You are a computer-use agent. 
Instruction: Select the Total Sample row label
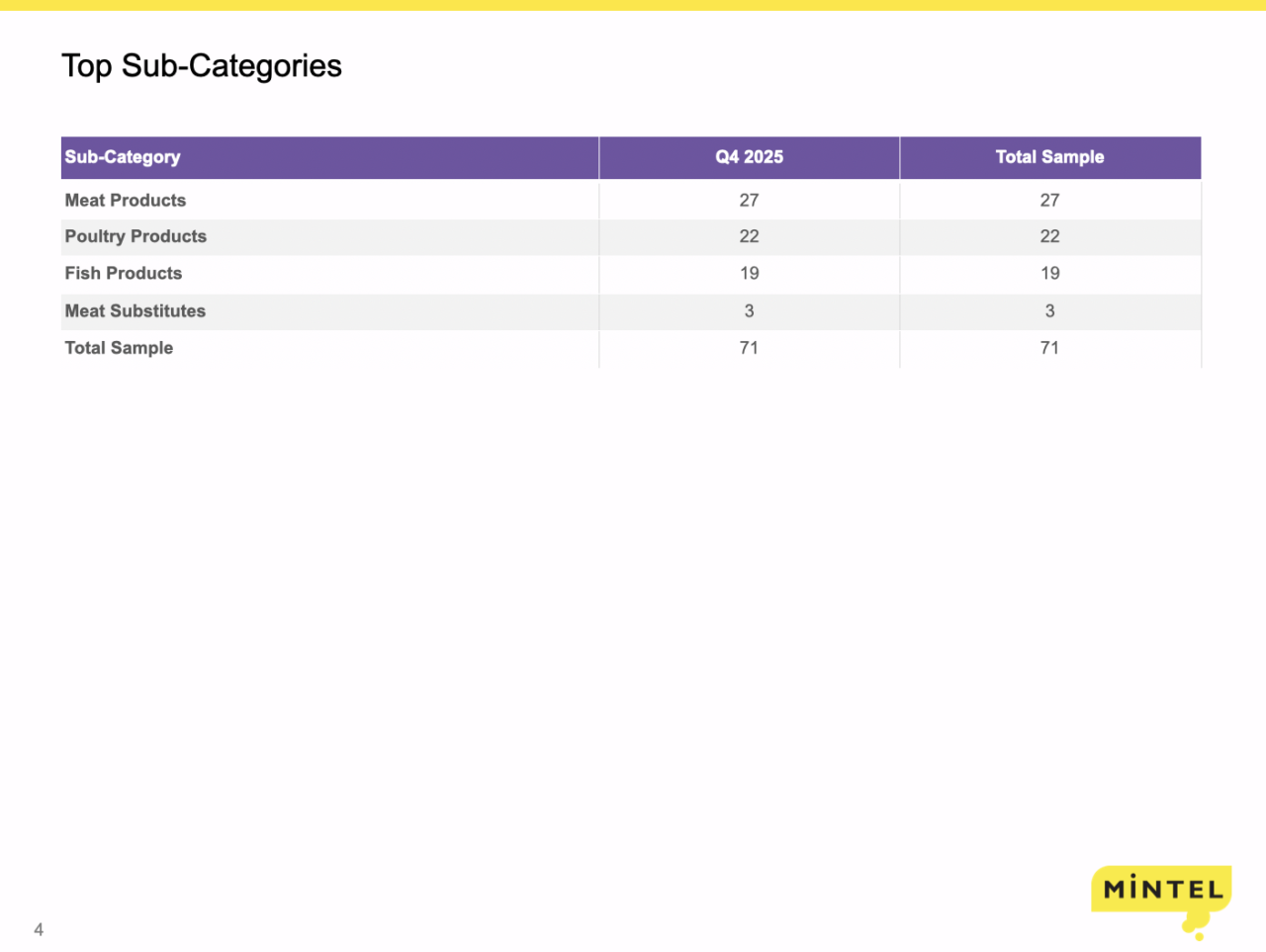[x=119, y=348]
